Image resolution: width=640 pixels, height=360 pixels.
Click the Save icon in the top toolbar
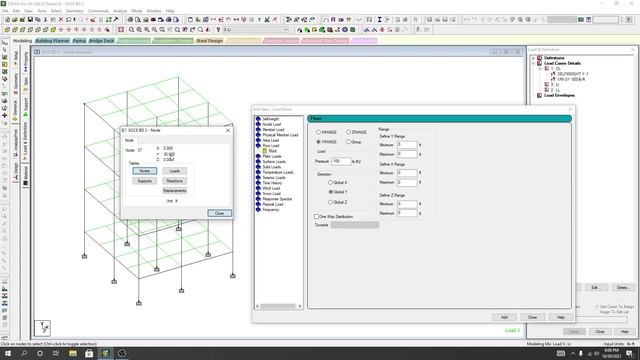[30, 20]
